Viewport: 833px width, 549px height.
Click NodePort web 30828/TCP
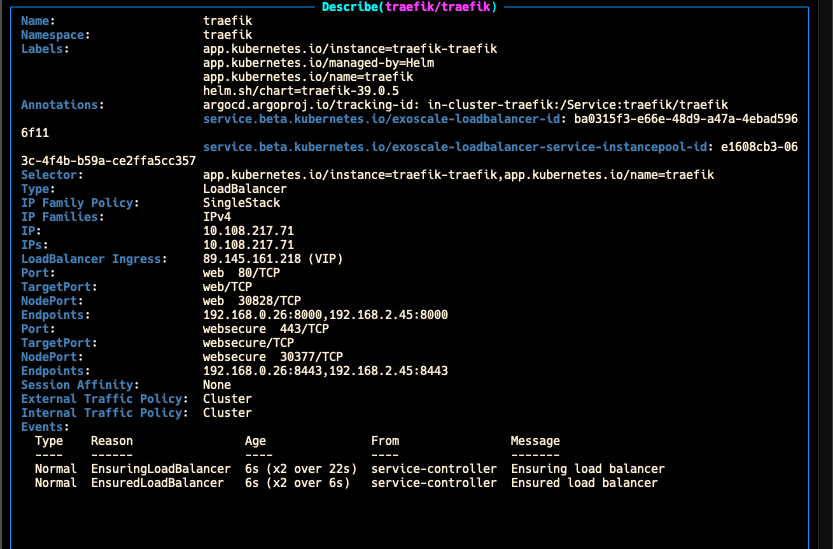click(252, 301)
